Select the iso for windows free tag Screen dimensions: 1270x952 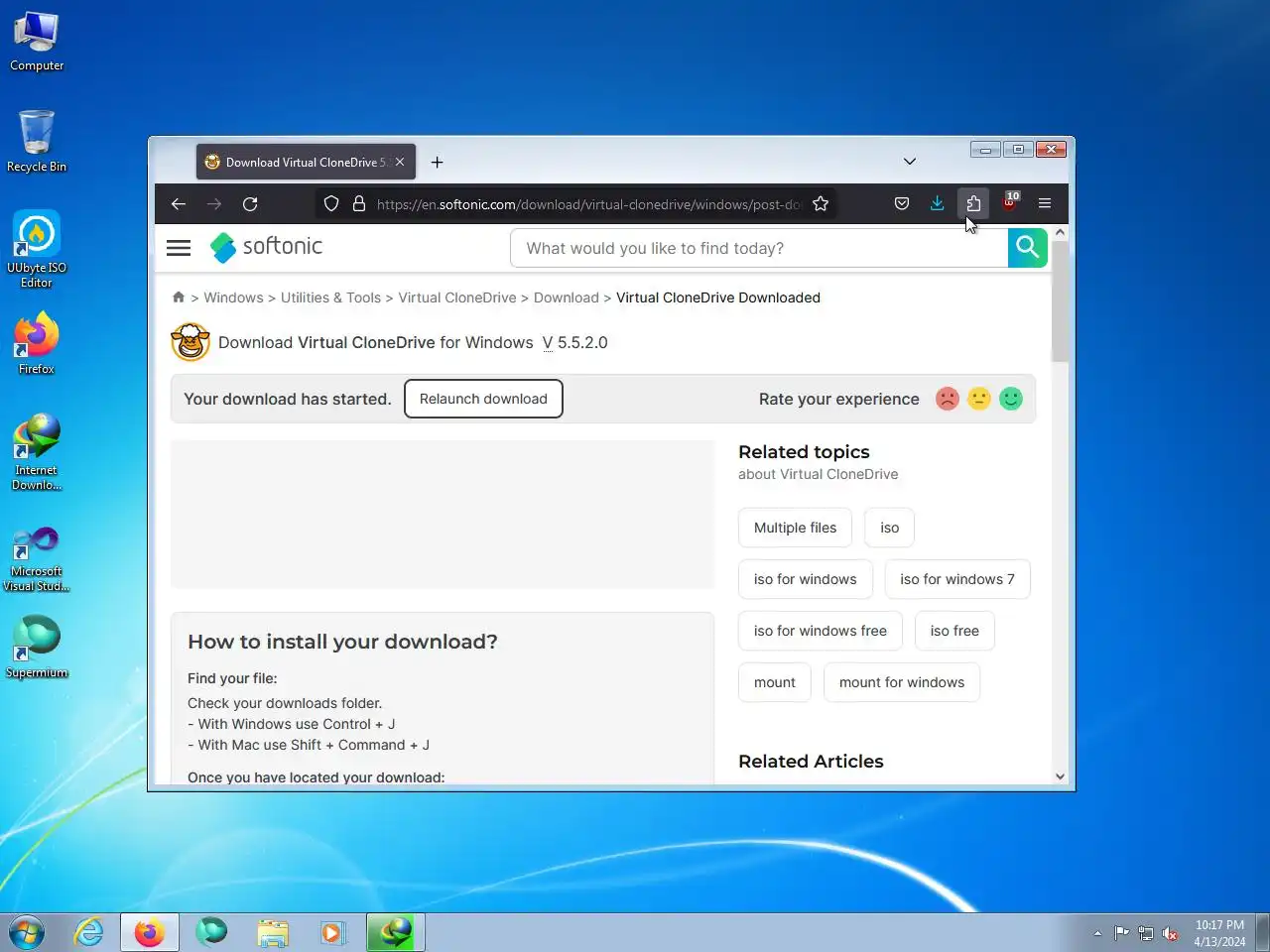[x=821, y=631]
